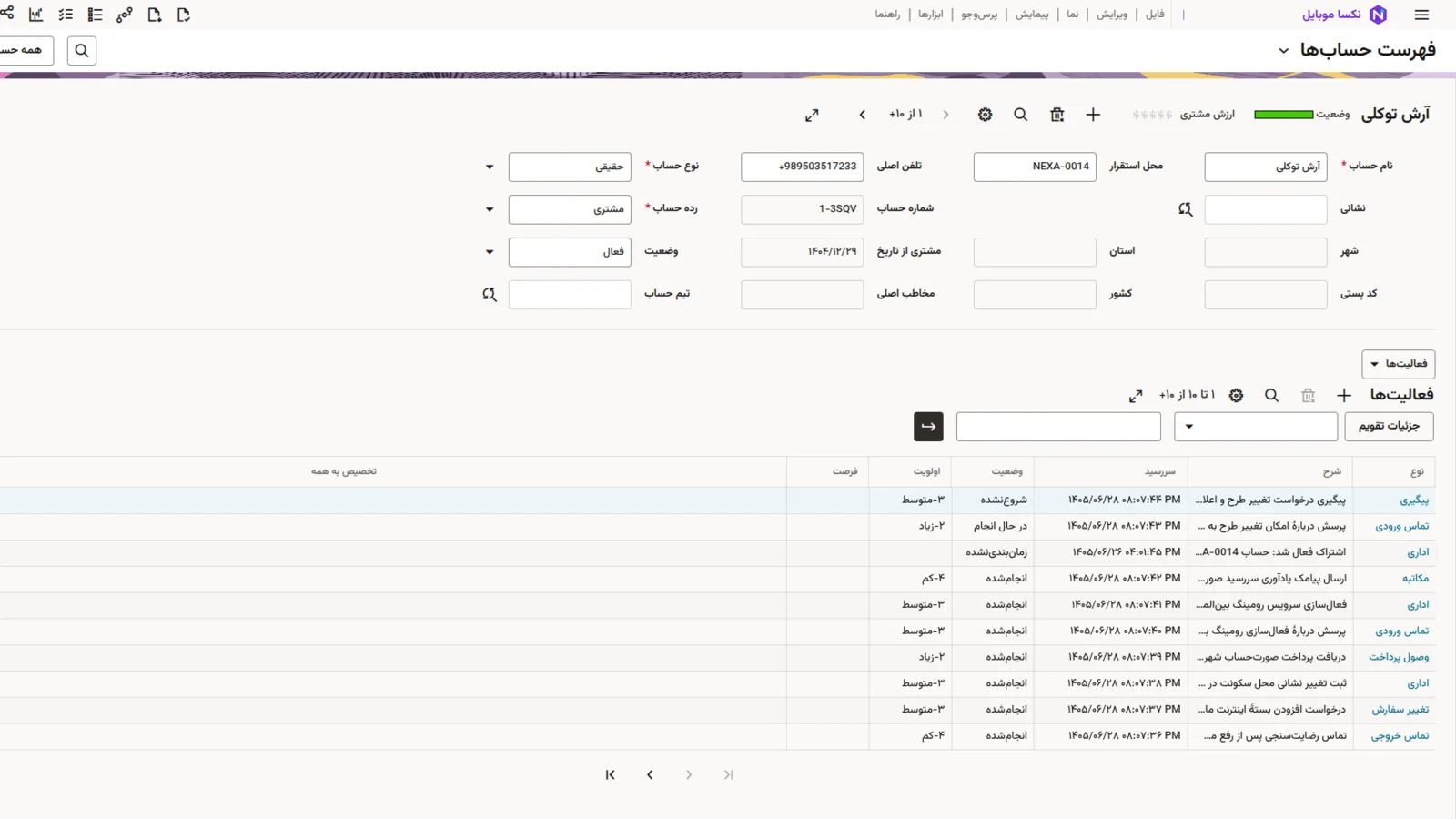1456x819 pixels.
Task: Open the ویرایش menu
Action: (1112, 15)
